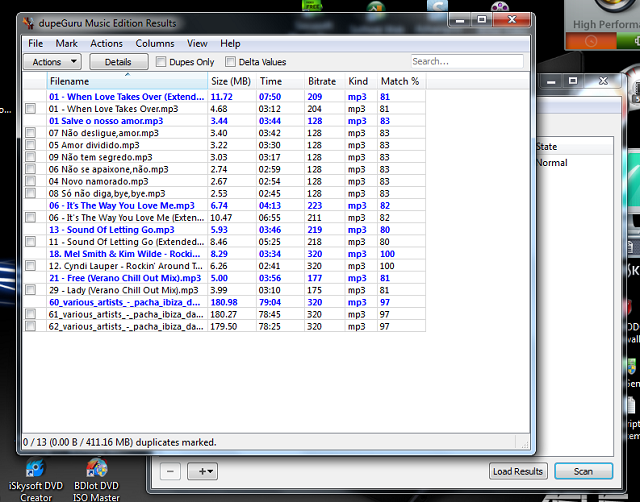This screenshot has width=640, height=502.
Task: Select the row 13 - Sound Of Letting Go.mp3
Action: click(x=224, y=229)
